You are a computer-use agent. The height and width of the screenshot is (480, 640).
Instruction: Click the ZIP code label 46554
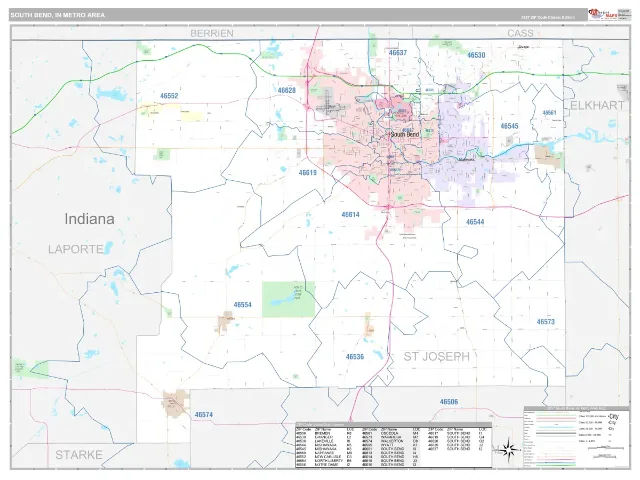pos(242,304)
